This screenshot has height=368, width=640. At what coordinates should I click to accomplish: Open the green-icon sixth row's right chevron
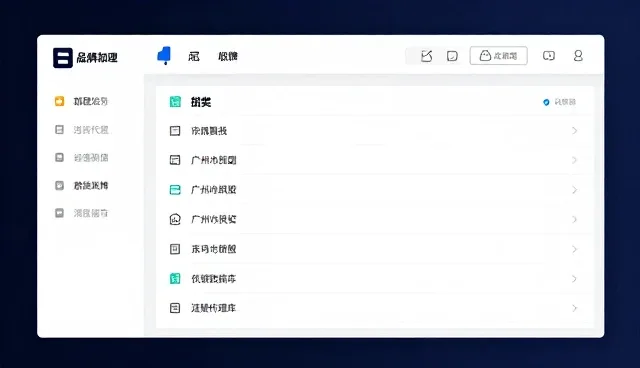click(x=574, y=279)
